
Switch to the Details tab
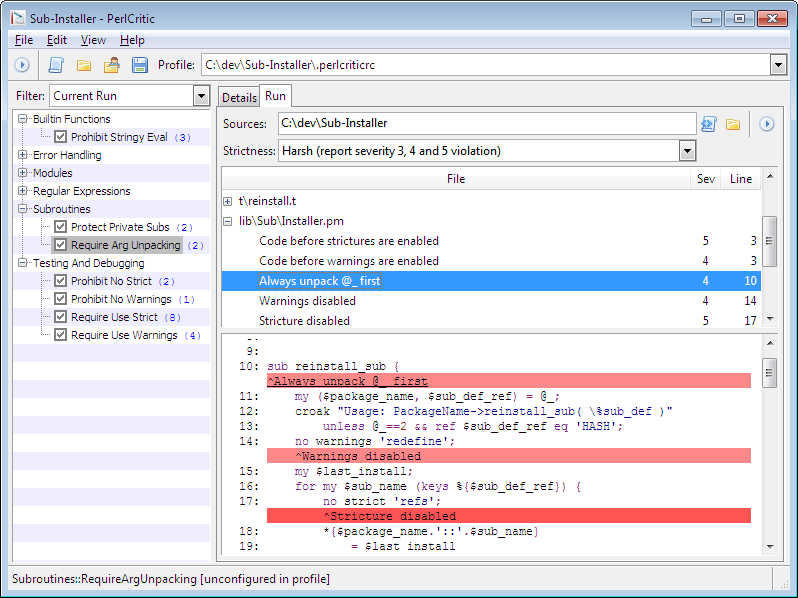click(x=239, y=97)
